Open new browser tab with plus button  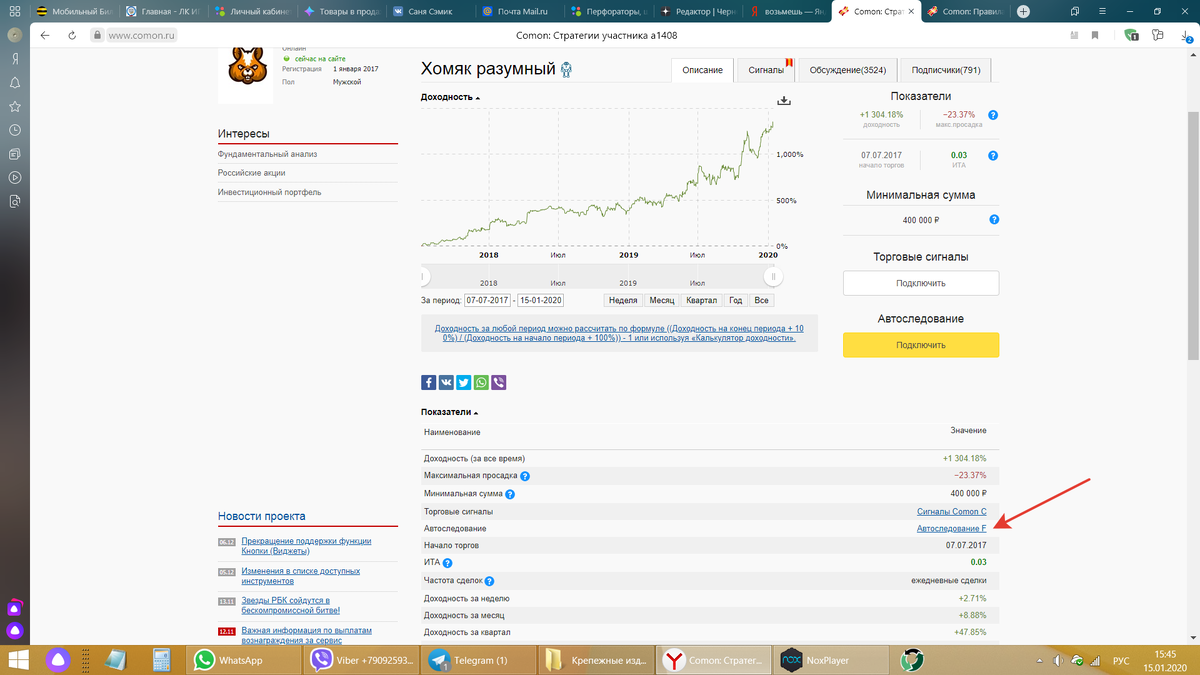pyautogui.click(x=1022, y=11)
